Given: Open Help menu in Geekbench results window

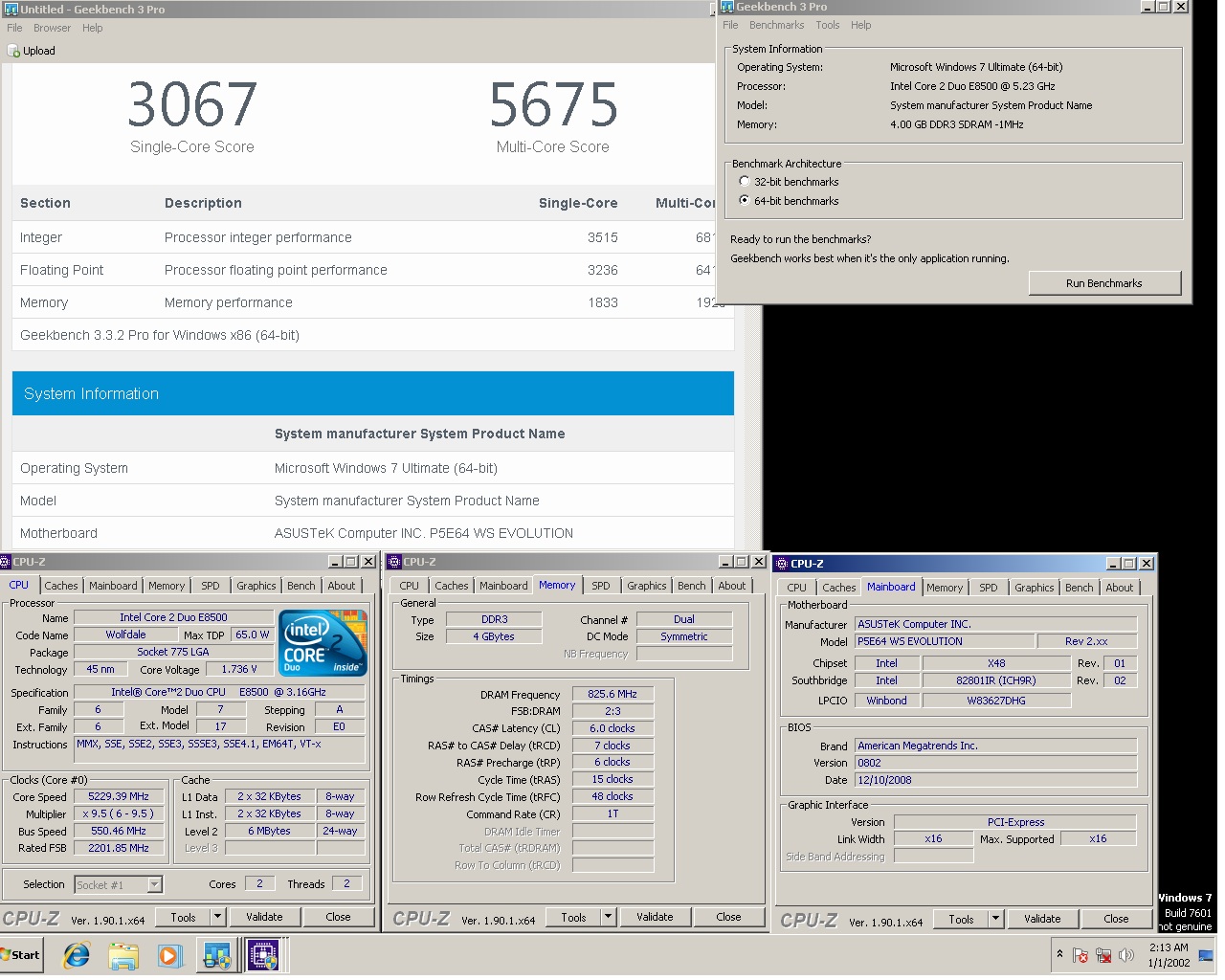Looking at the screenshot, I should [92, 28].
